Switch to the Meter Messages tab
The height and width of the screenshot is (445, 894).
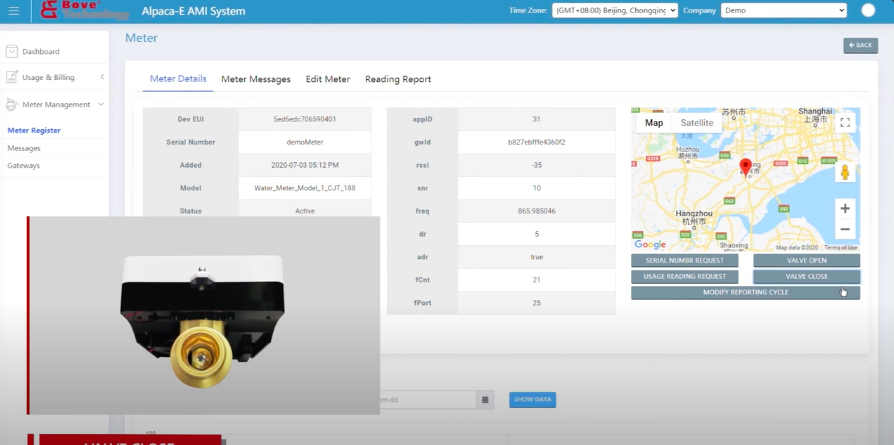[256, 79]
